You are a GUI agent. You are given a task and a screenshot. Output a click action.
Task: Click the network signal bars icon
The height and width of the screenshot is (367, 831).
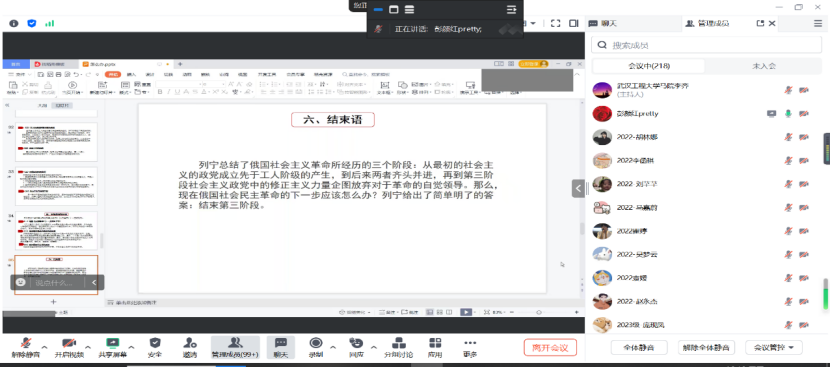(49, 23)
